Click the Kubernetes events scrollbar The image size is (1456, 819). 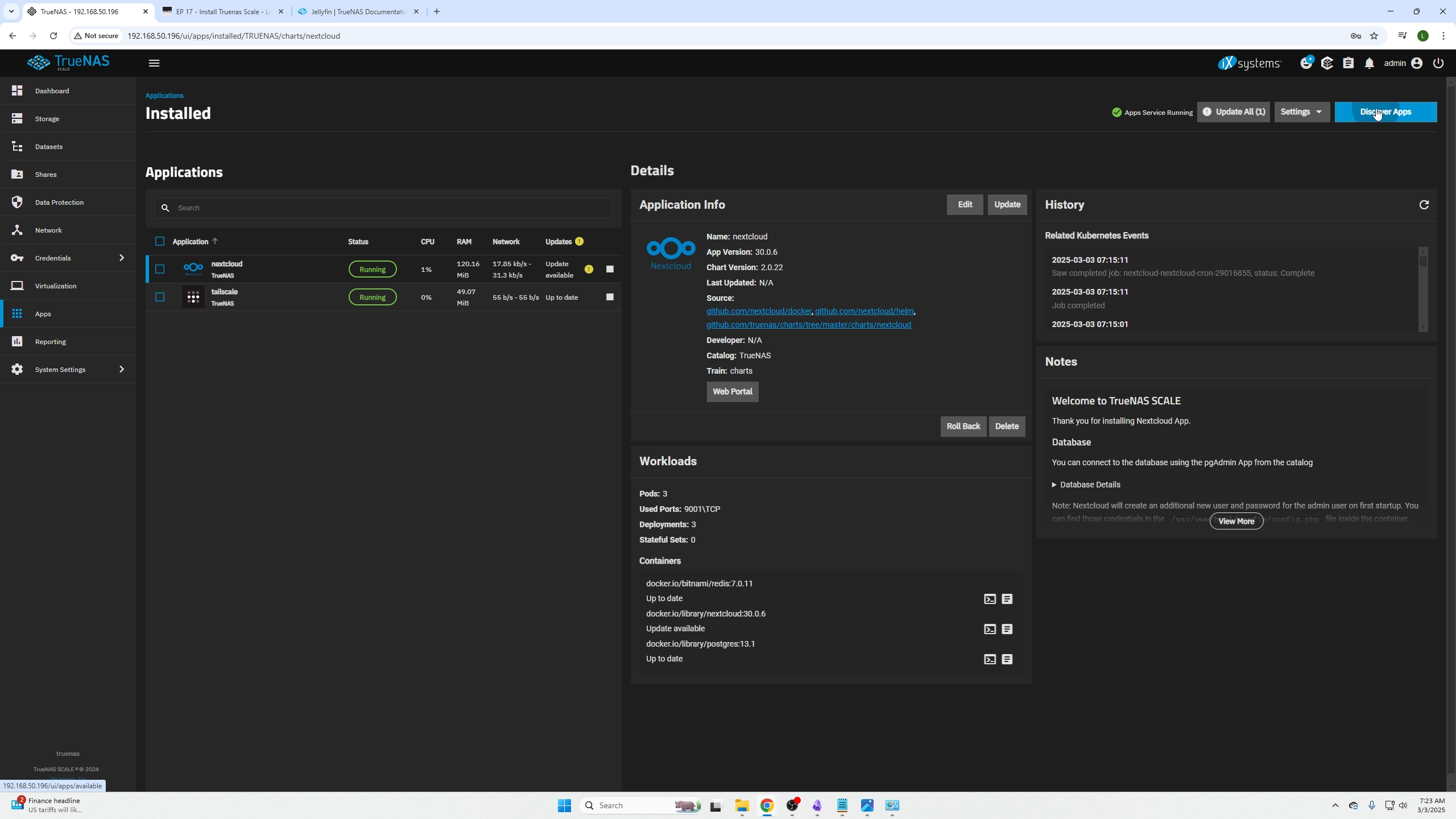[x=1423, y=289]
